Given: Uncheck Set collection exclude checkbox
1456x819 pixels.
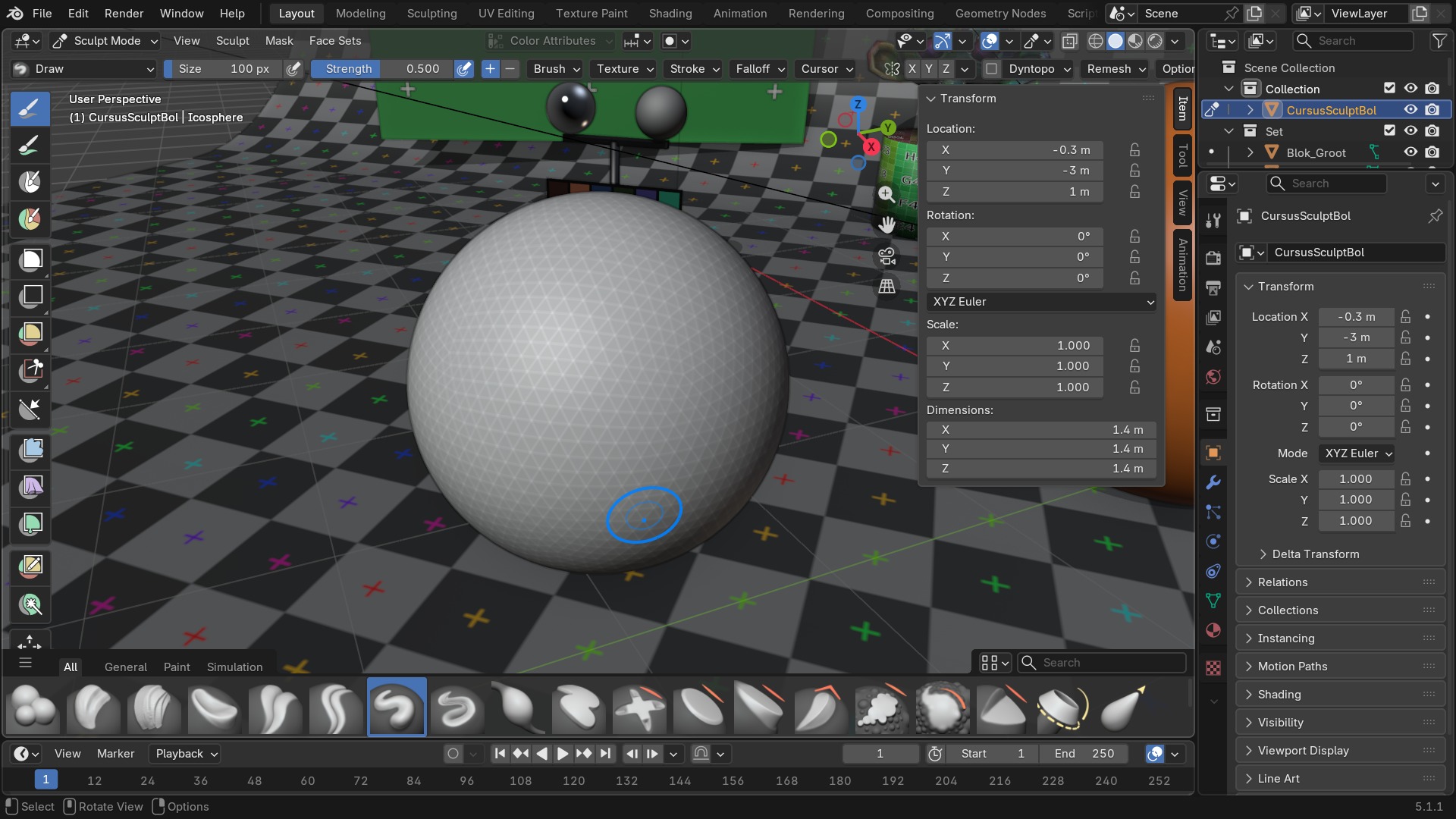Looking at the screenshot, I should point(1389,131).
